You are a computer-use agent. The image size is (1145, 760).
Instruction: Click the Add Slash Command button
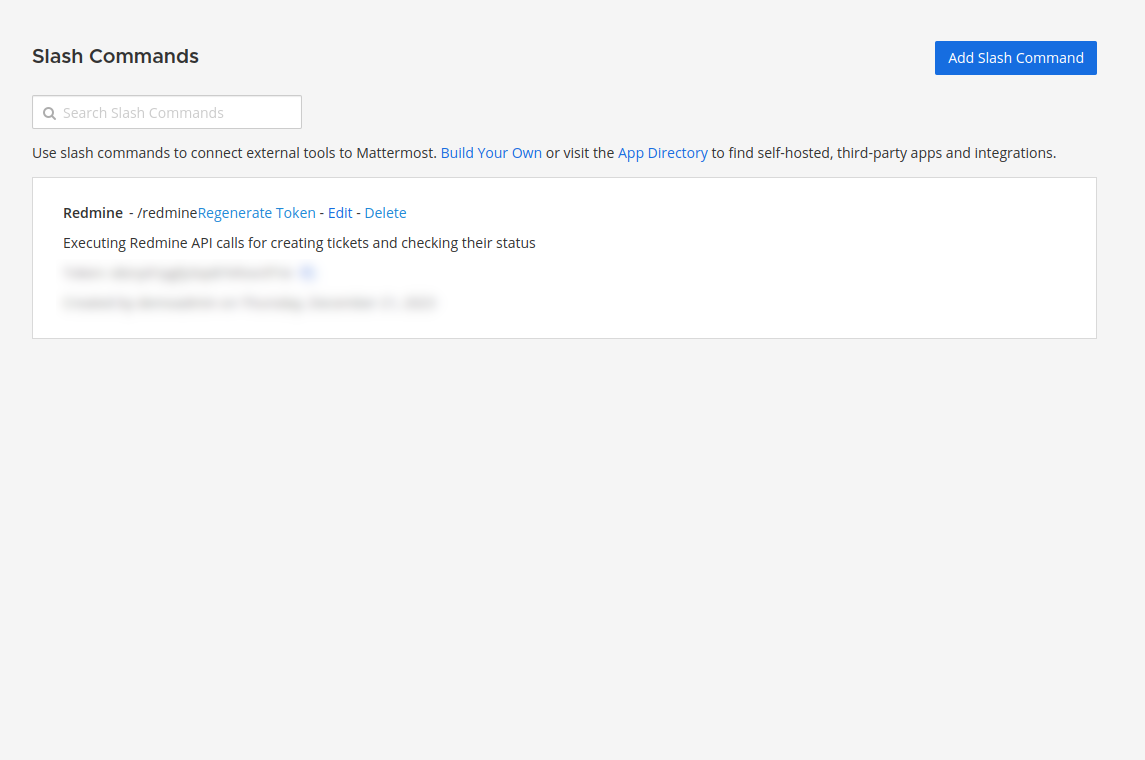[1015, 58]
